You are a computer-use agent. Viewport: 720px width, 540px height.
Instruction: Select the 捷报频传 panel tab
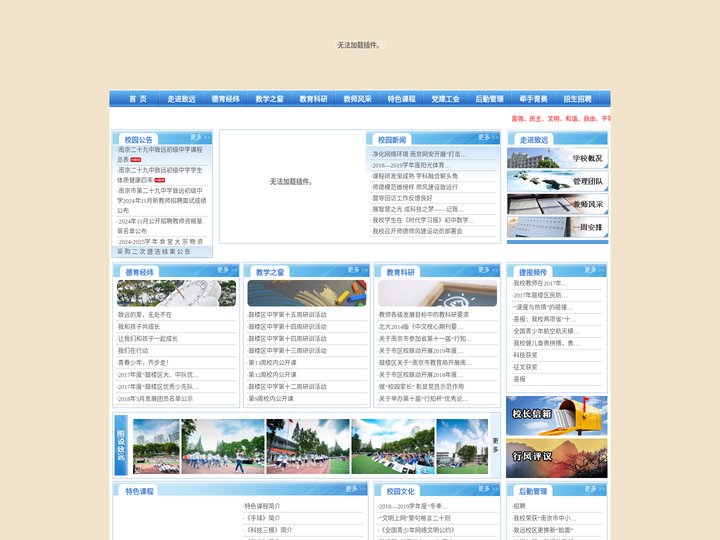533,272
